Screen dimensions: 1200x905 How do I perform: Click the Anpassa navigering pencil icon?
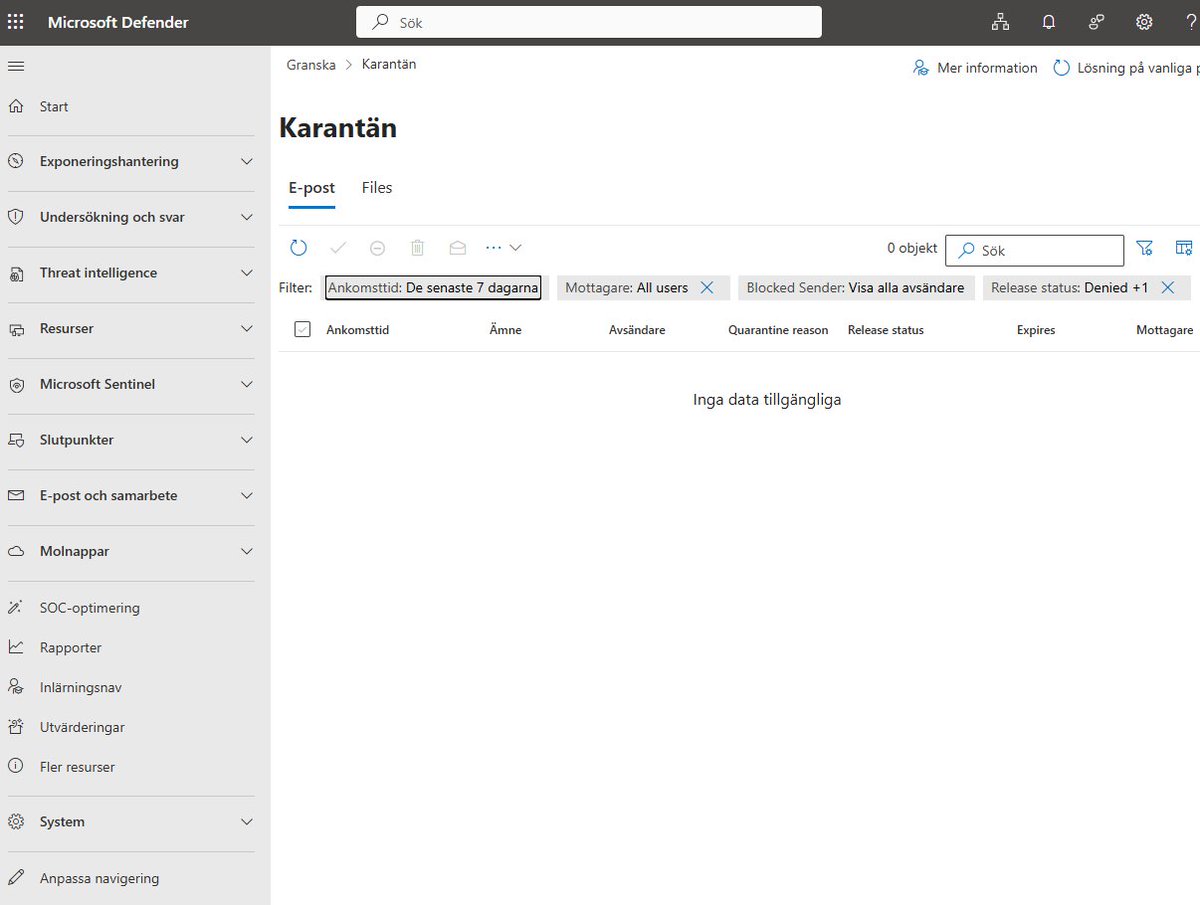(16, 878)
